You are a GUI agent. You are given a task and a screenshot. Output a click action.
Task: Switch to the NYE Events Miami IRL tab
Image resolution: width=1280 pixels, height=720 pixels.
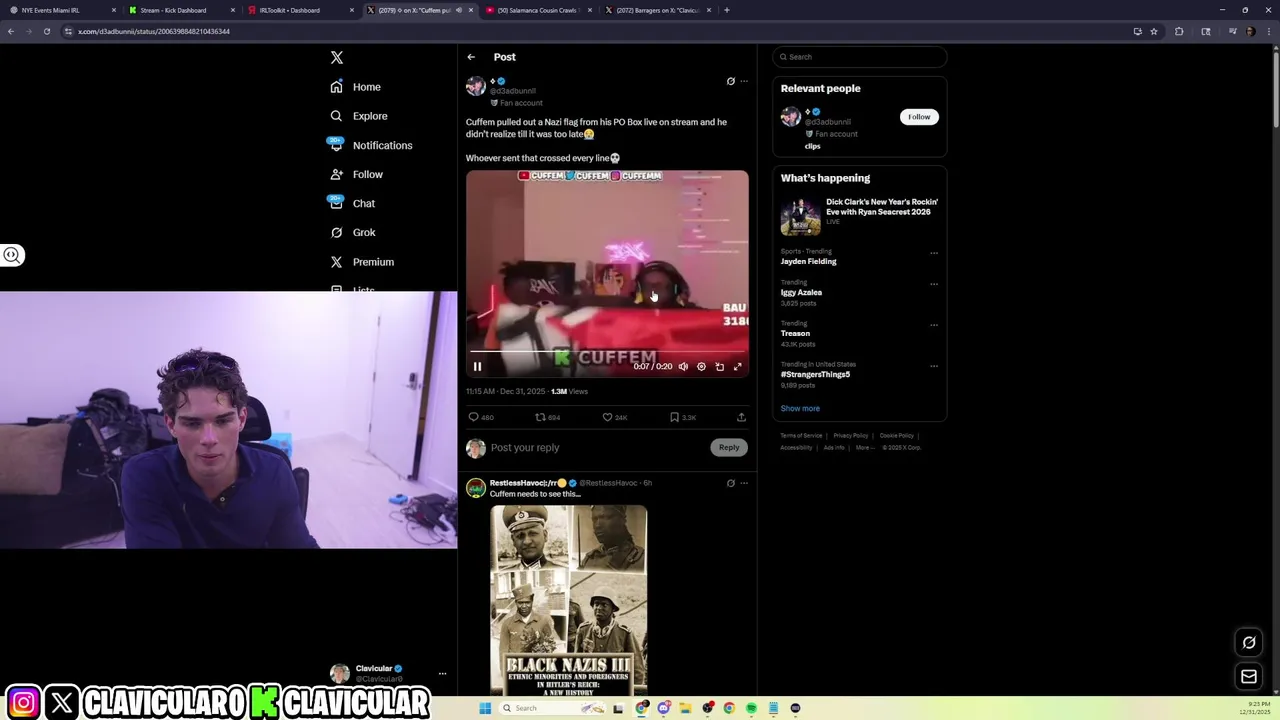62,10
